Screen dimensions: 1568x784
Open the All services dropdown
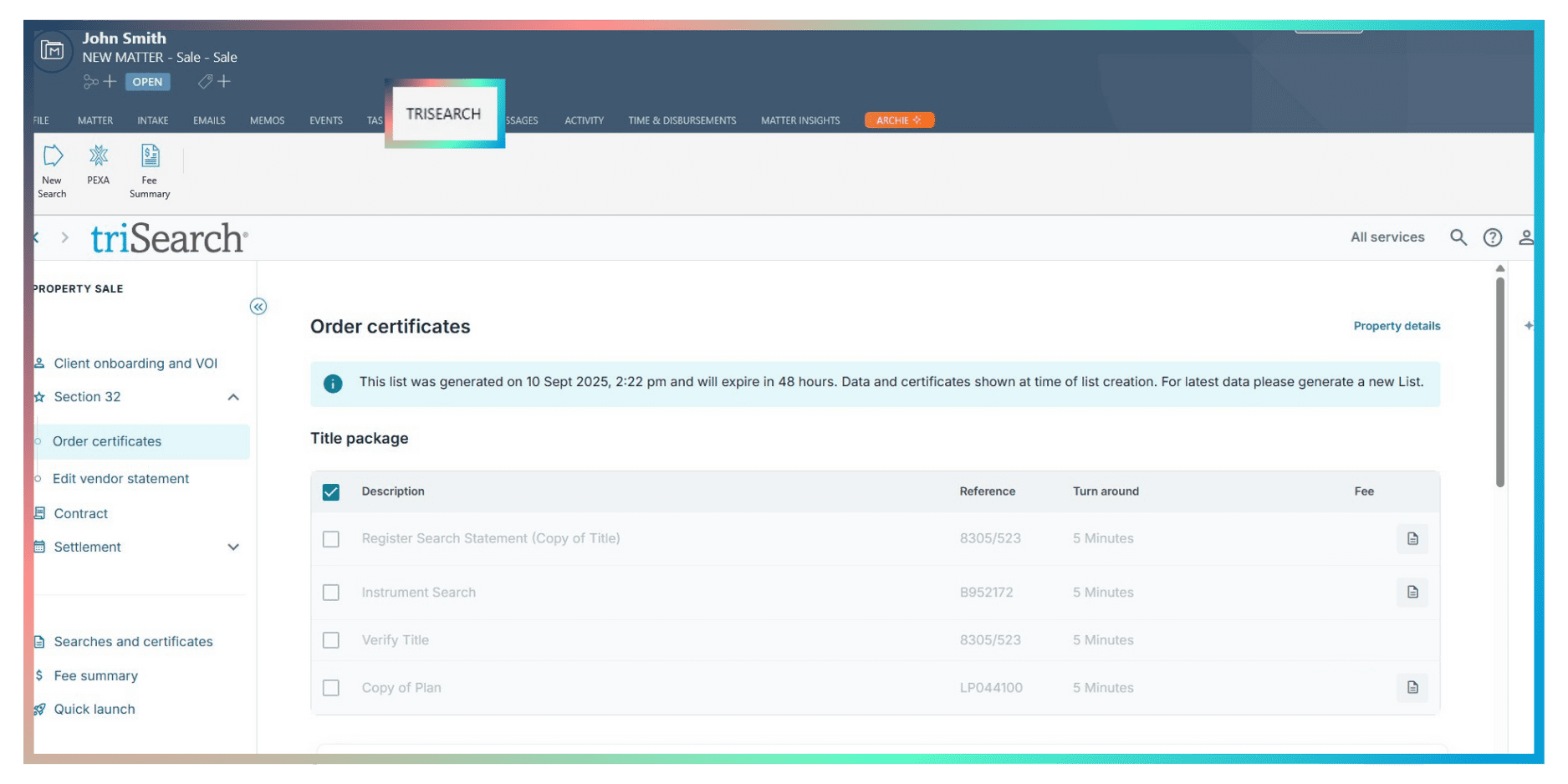[x=1387, y=237]
